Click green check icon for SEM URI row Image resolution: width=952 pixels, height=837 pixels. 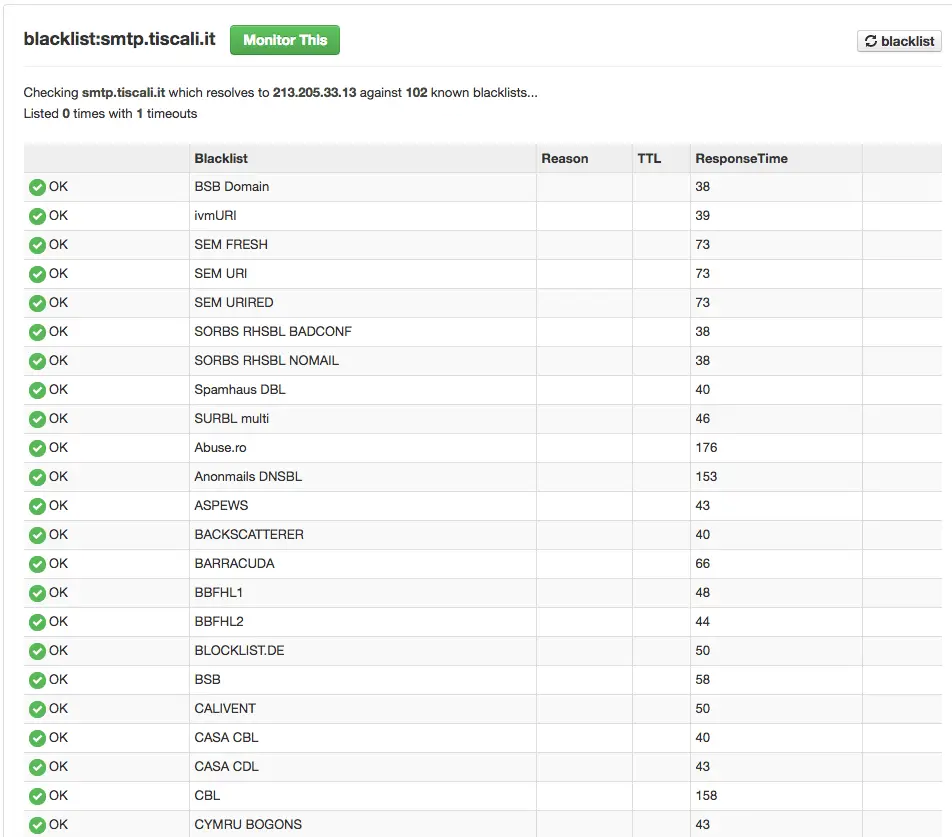coord(37,274)
